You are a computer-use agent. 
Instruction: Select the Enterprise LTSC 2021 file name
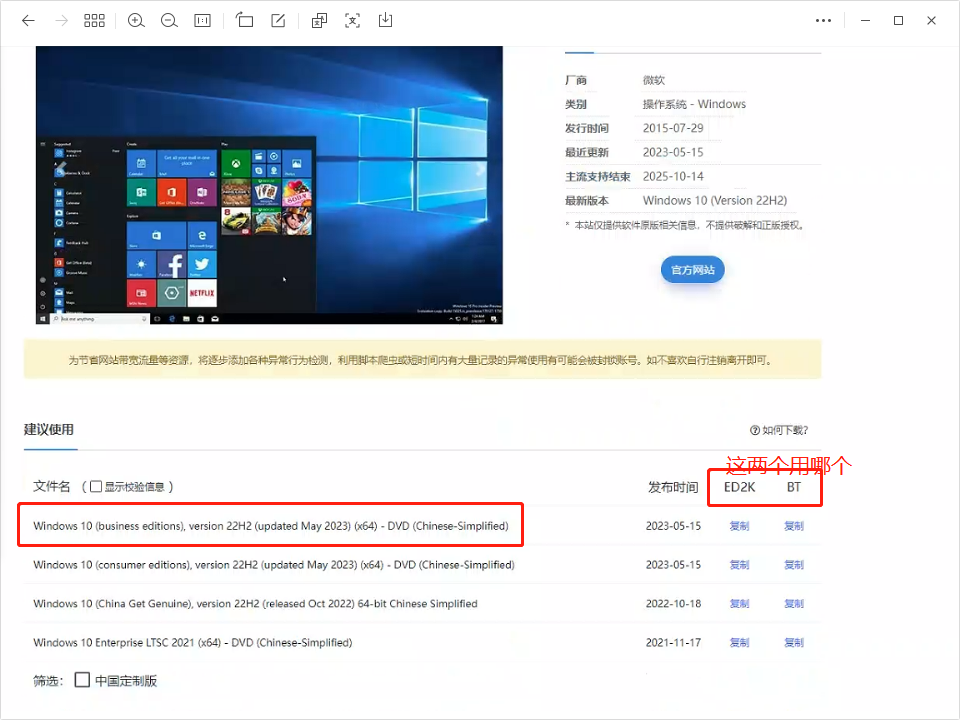(x=193, y=643)
